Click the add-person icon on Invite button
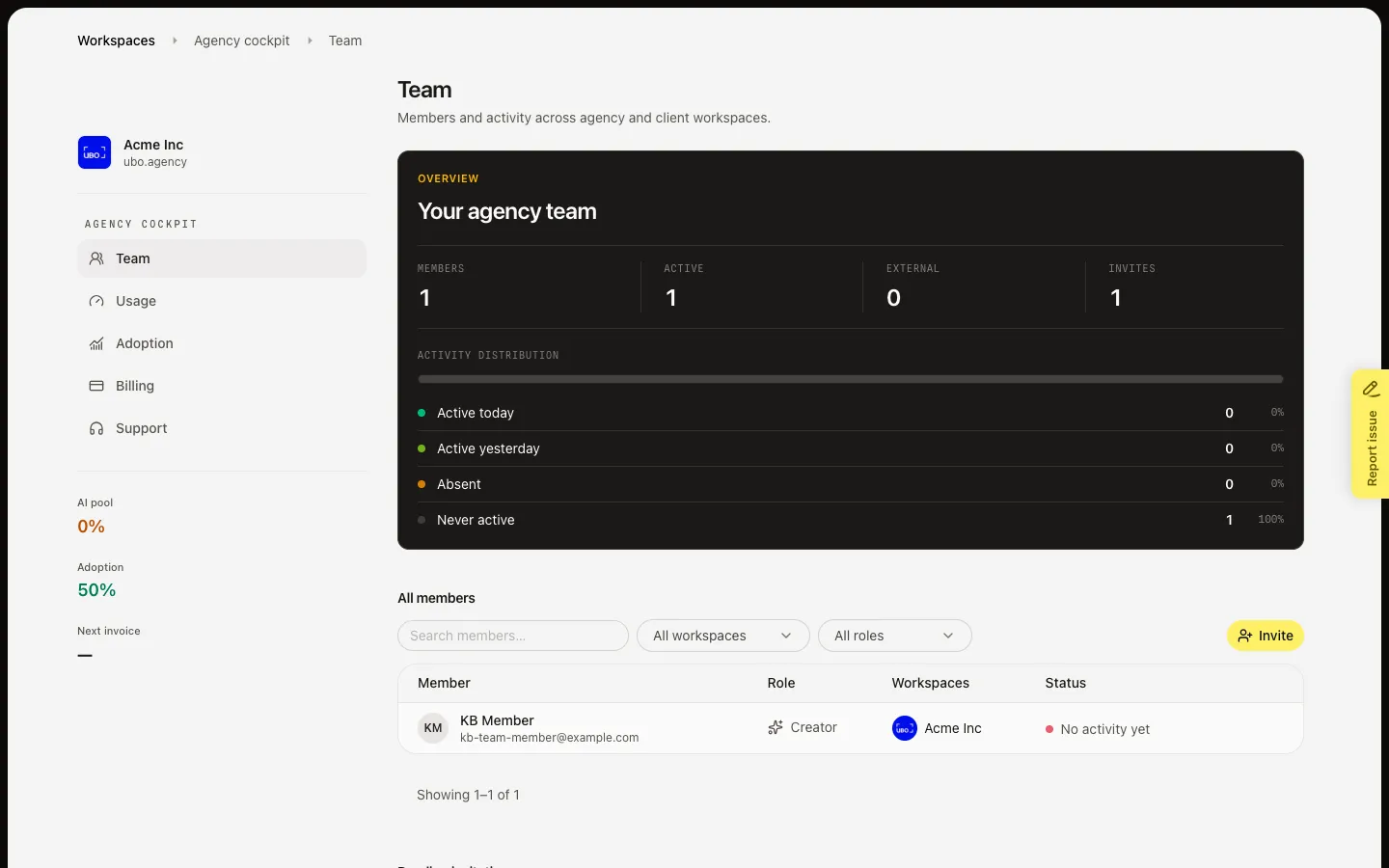Image resolution: width=1389 pixels, height=868 pixels. [x=1245, y=636]
